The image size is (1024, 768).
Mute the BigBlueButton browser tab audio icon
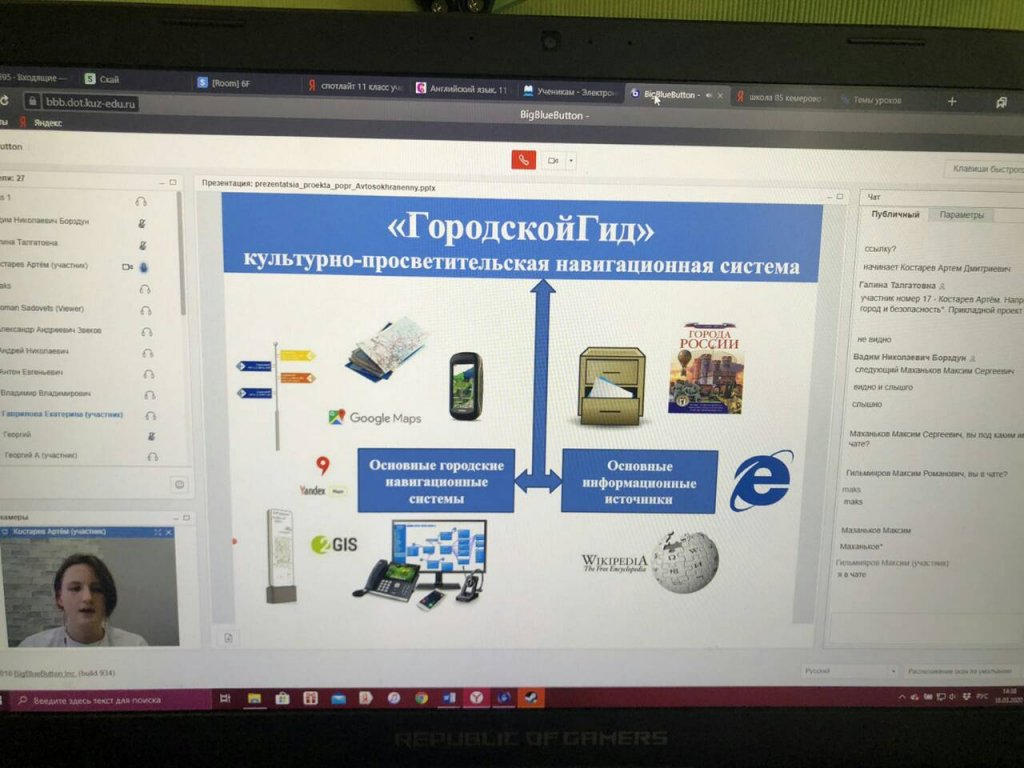[708, 96]
